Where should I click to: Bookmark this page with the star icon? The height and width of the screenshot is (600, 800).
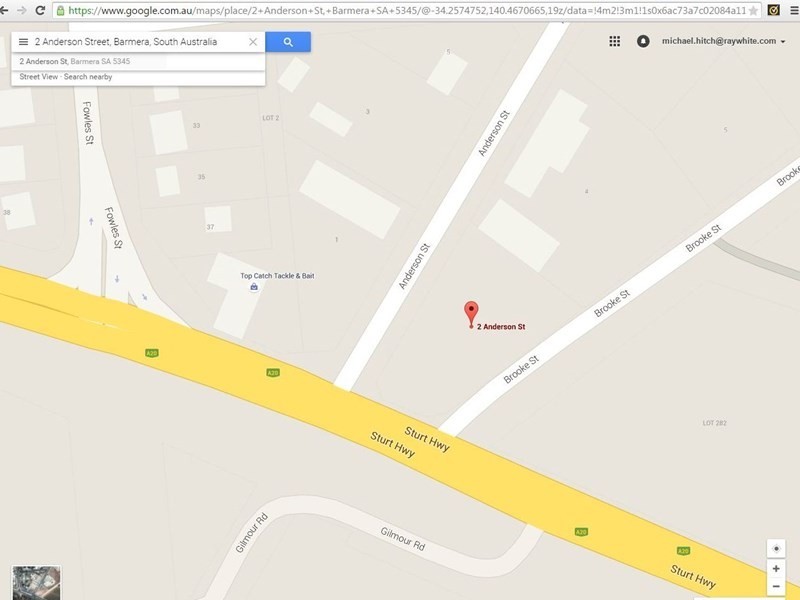click(x=754, y=10)
